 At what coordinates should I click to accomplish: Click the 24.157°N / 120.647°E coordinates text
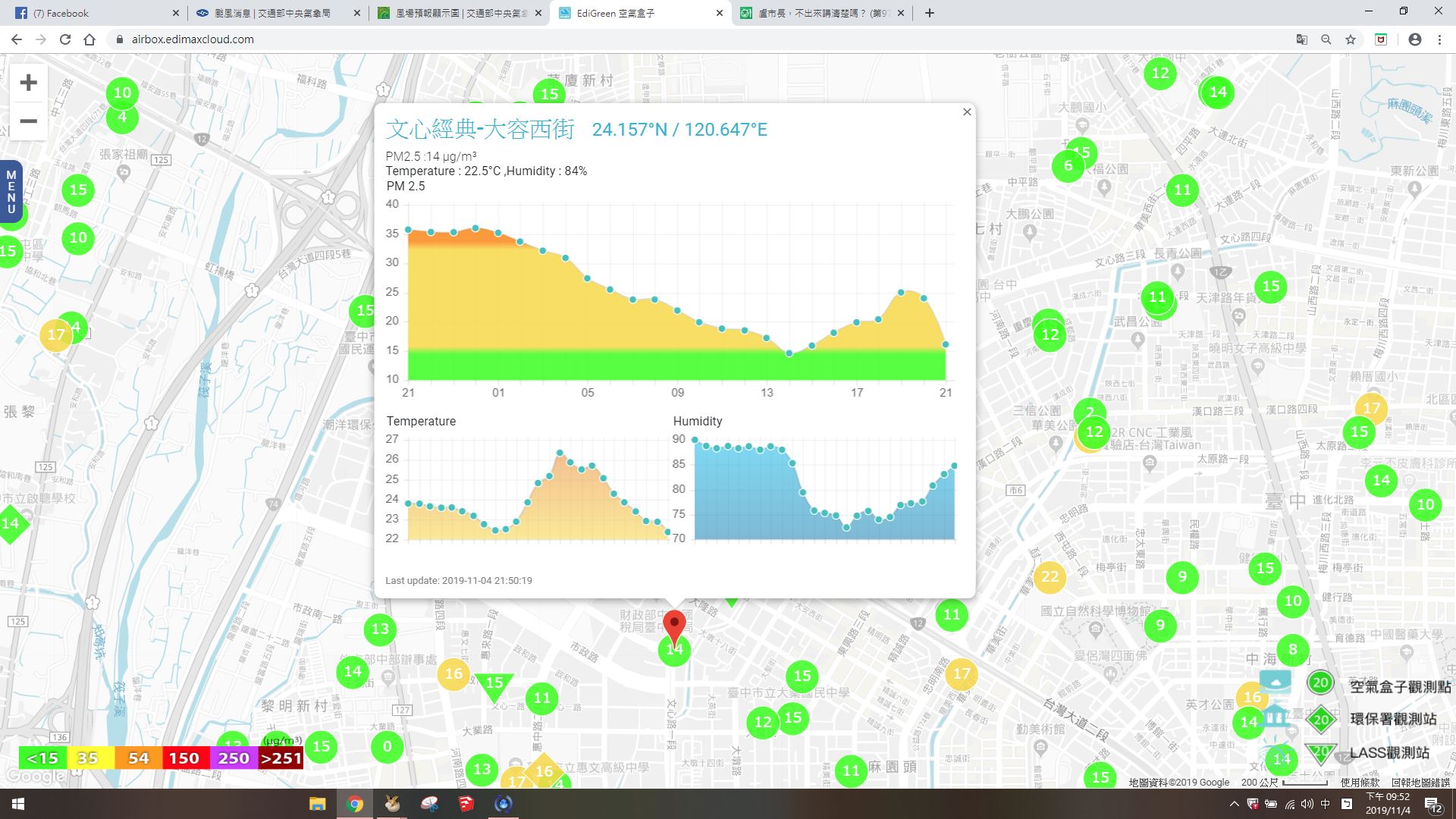tap(679, 130)
